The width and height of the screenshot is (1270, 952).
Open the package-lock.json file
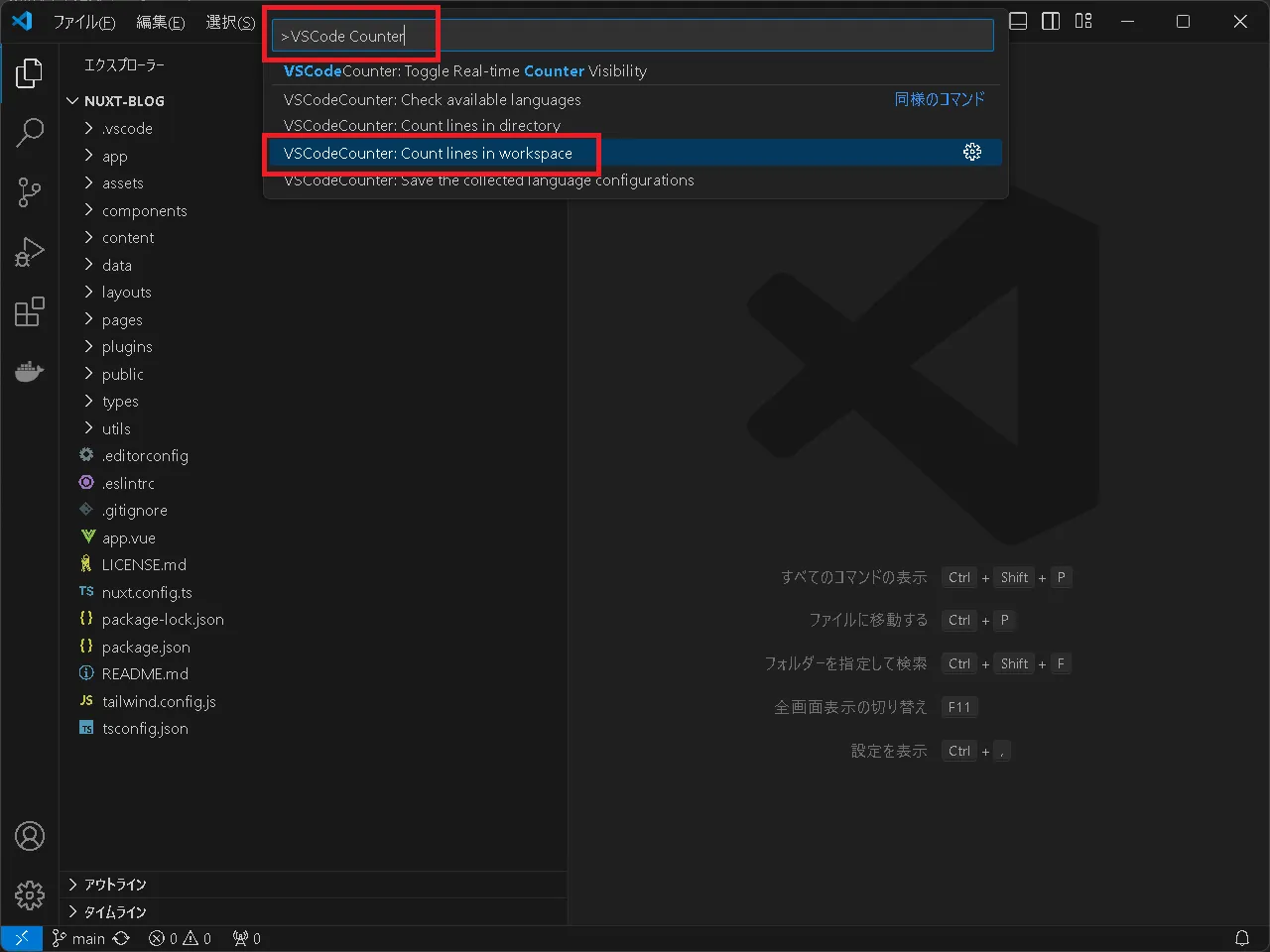314,620
